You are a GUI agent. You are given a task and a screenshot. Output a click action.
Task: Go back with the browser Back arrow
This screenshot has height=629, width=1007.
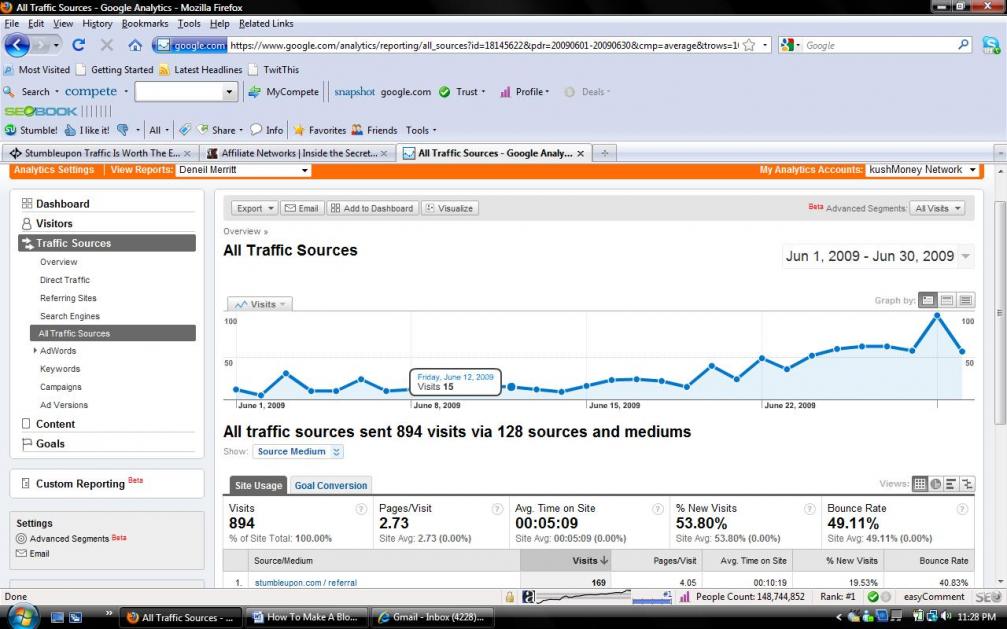(17, 46)
